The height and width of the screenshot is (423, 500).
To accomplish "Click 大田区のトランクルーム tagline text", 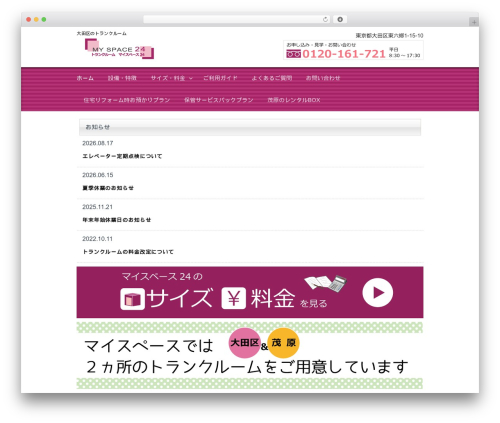I will [102, 33].
